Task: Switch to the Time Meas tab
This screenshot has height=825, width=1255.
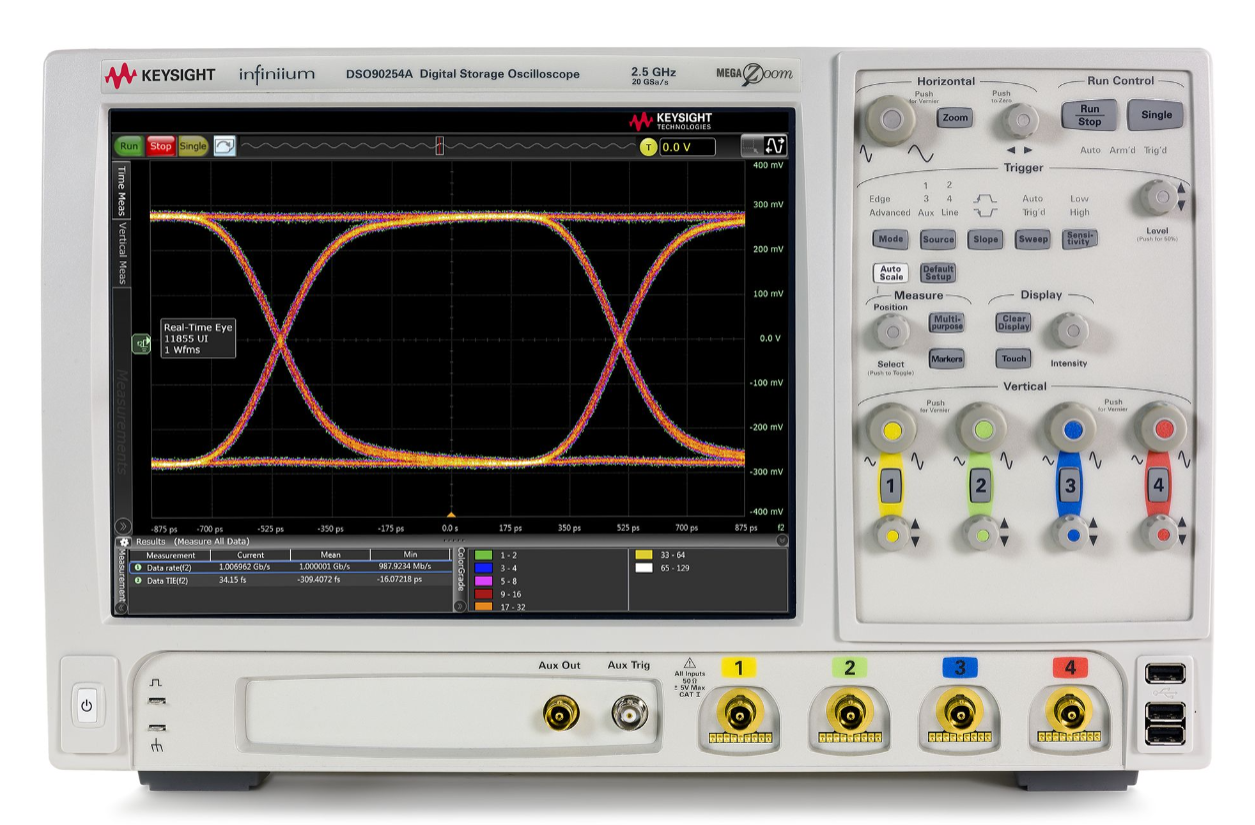Action: [121, 190]
